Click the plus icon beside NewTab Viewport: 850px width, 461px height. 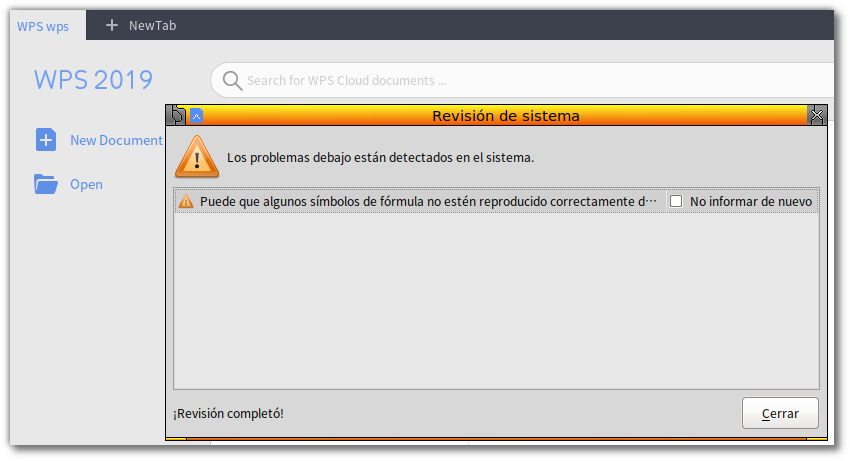112,25
